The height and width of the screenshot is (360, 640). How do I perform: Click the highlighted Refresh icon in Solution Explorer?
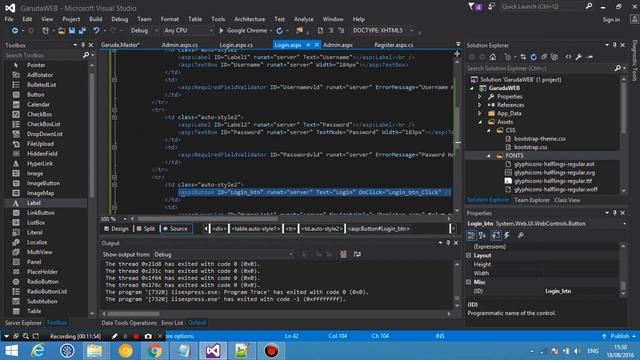point(533,57)
